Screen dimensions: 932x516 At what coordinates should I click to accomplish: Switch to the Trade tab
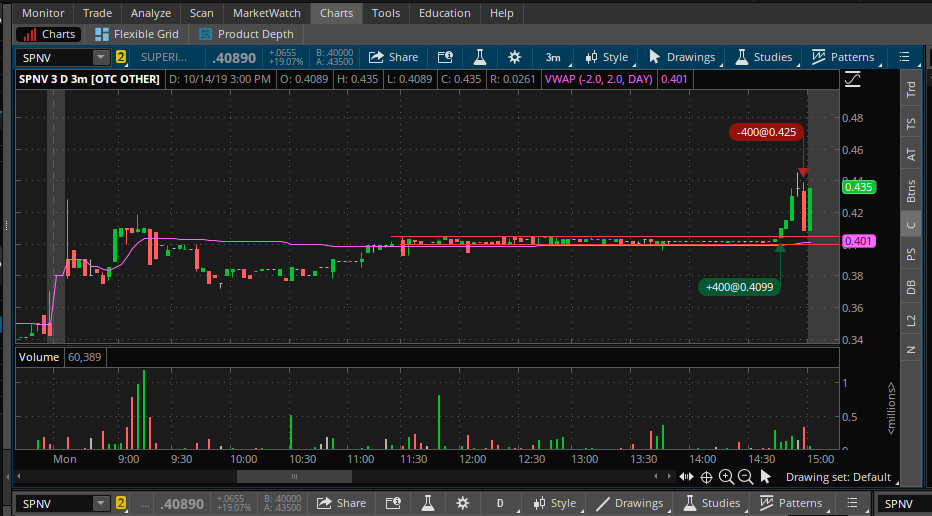[x=97, y=13]
